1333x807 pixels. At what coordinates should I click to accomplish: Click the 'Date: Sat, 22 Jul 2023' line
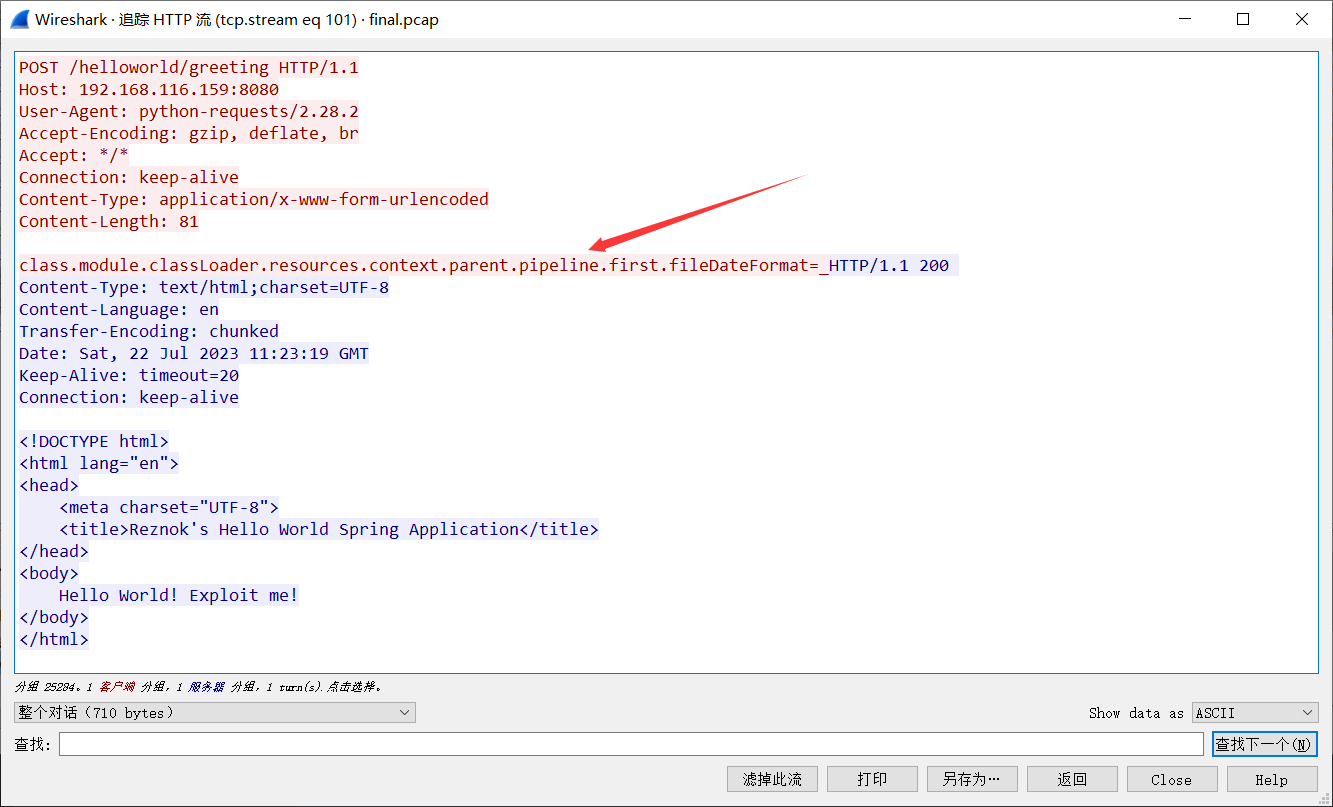[x=194, y=353]
